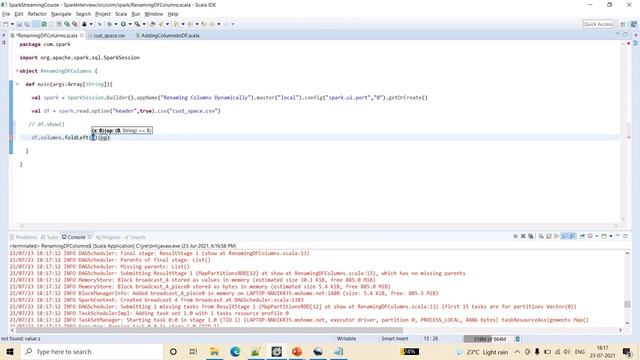Viewport: 640px width, 360px height.
Task: Select the Console view tab
Action: [76, 237]
